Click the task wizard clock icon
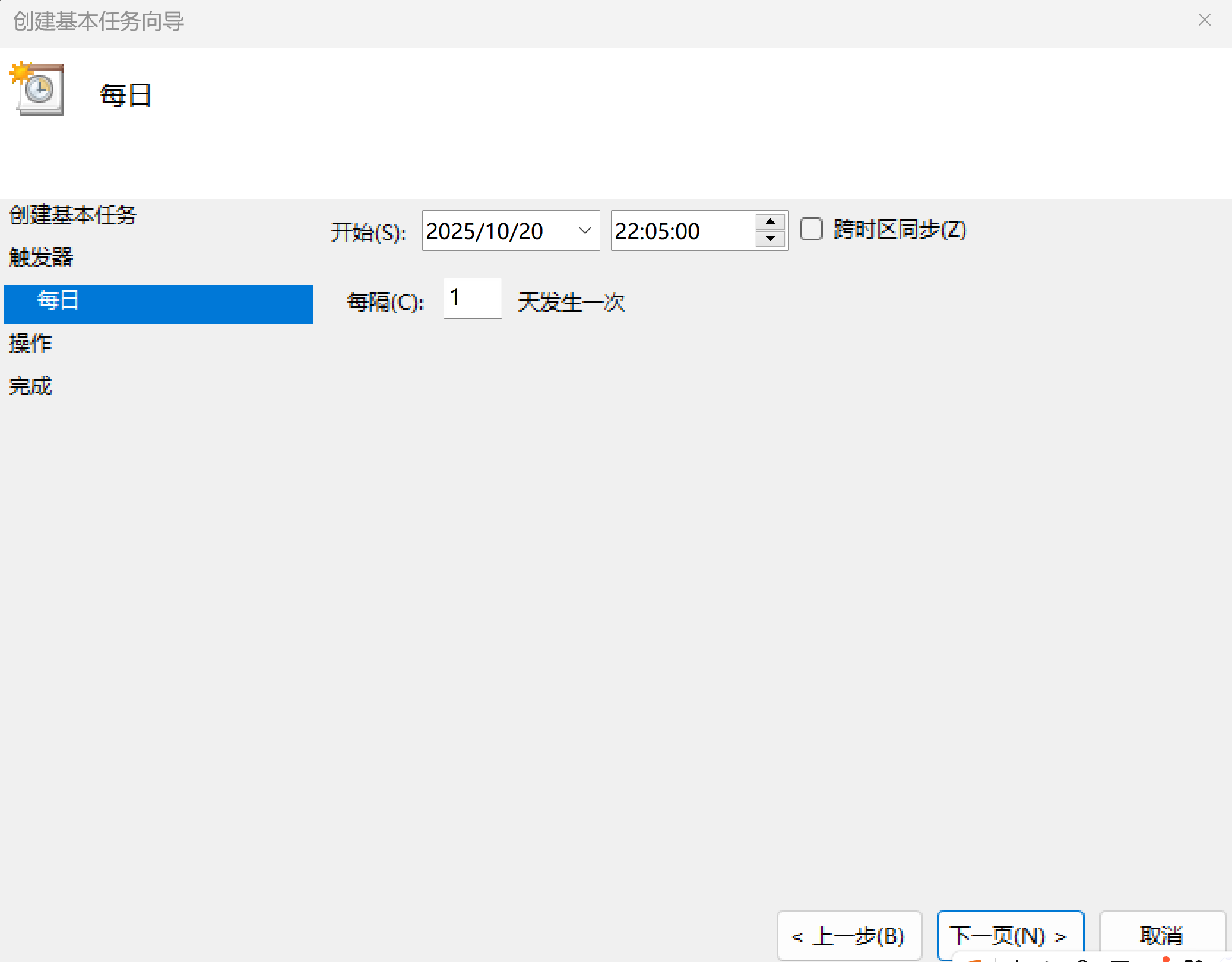This screenshot has height=962, width=1232. 38,89
